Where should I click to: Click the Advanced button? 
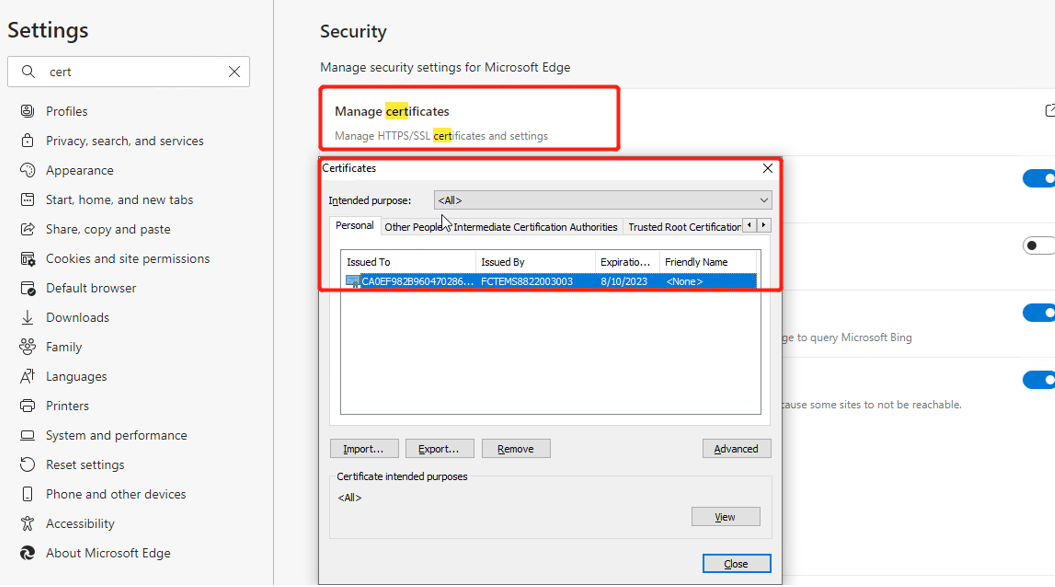[x=736, y=449]
